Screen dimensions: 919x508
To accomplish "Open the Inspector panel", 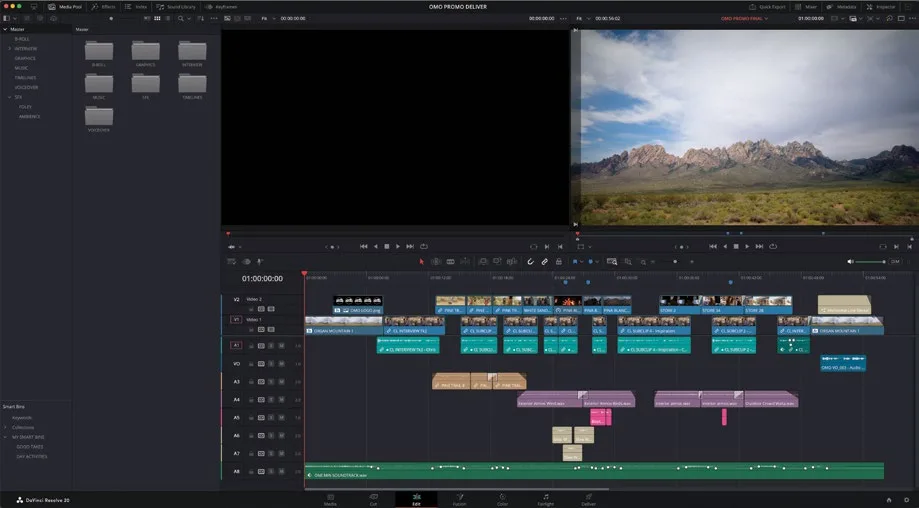I will pyautogui.click(x=881, y=6).
